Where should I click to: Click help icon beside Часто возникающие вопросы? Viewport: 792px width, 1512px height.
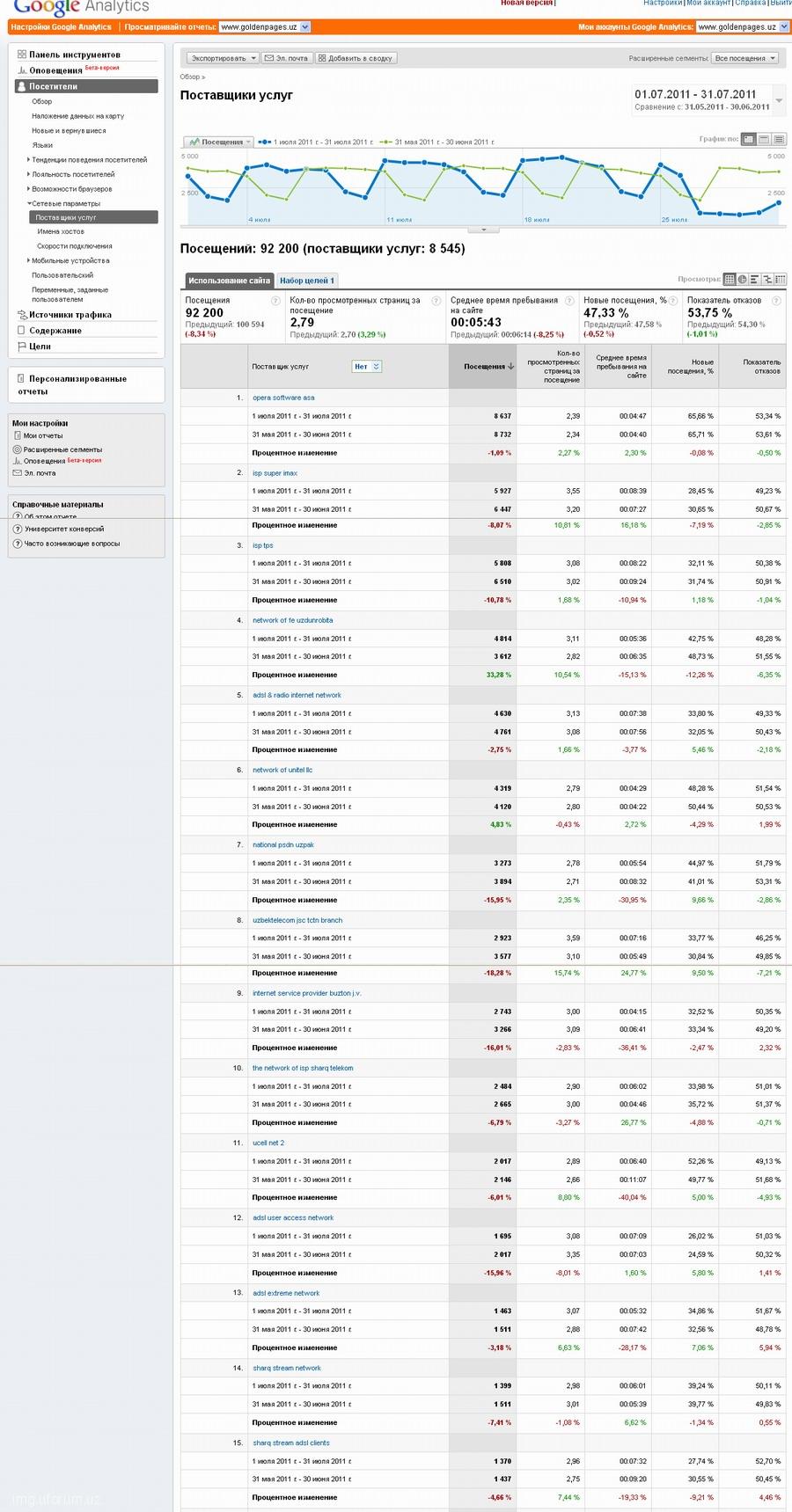(x=18, y=544)
